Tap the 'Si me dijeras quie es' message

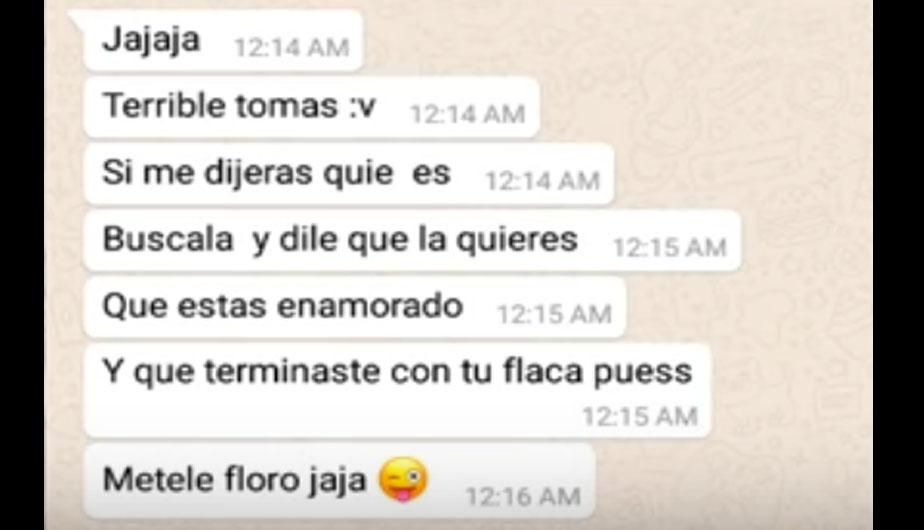click(348, 174)
